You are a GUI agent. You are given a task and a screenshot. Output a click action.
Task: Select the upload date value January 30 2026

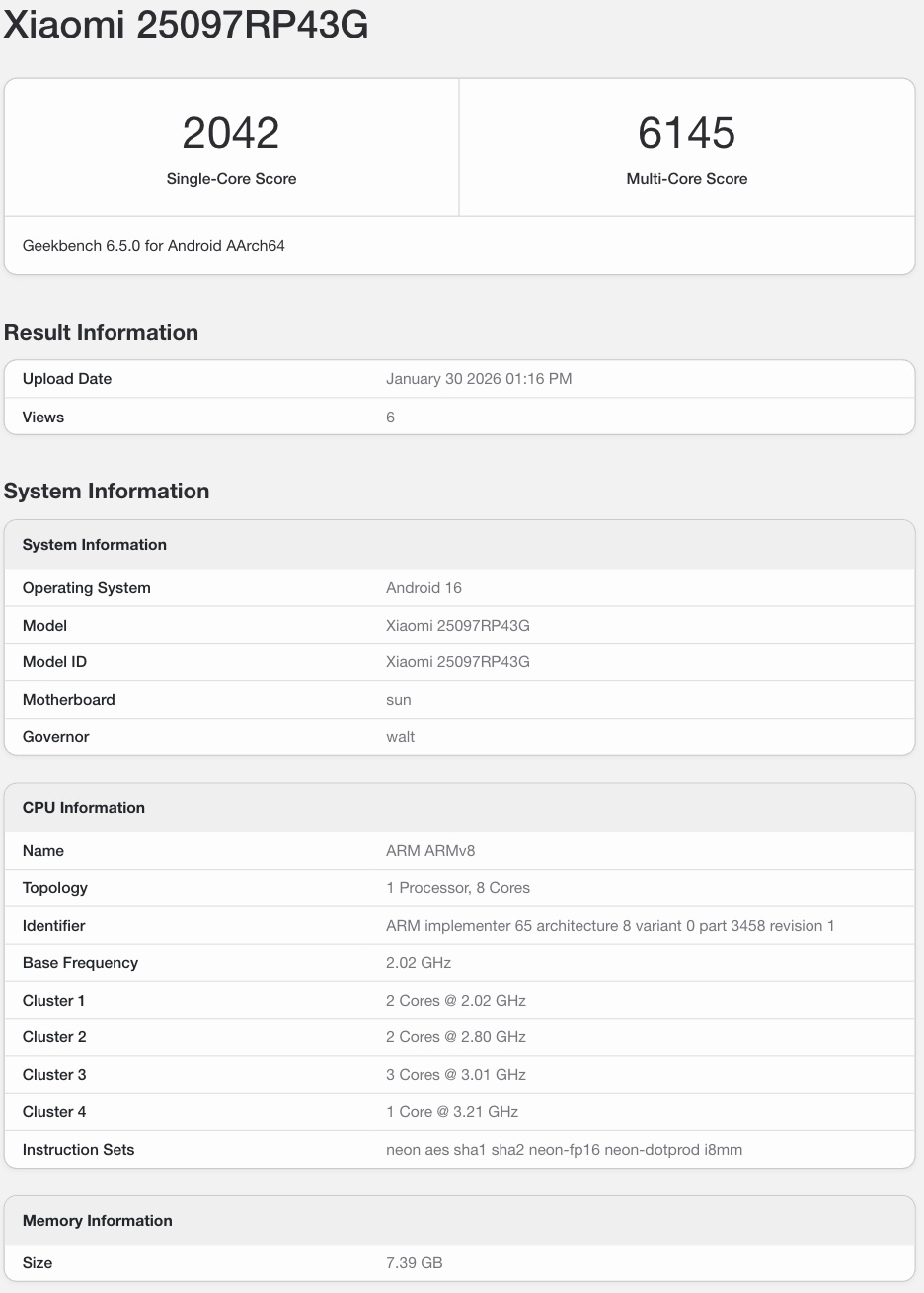[x=479, y=379]
